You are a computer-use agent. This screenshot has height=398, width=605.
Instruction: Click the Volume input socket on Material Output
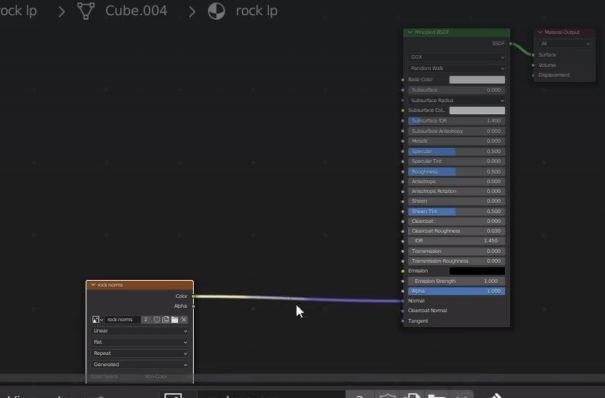click(534, 65)
